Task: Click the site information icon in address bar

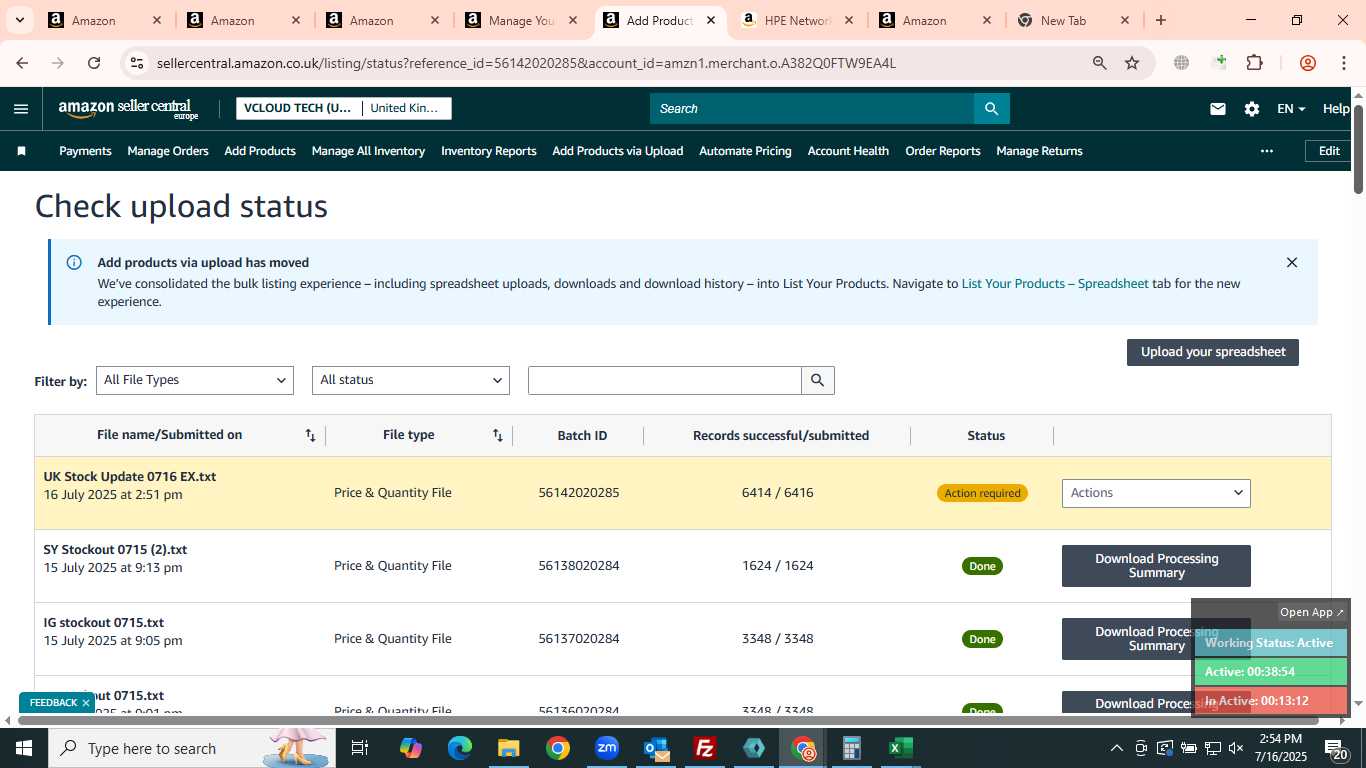Action: [x=137, y=63]
